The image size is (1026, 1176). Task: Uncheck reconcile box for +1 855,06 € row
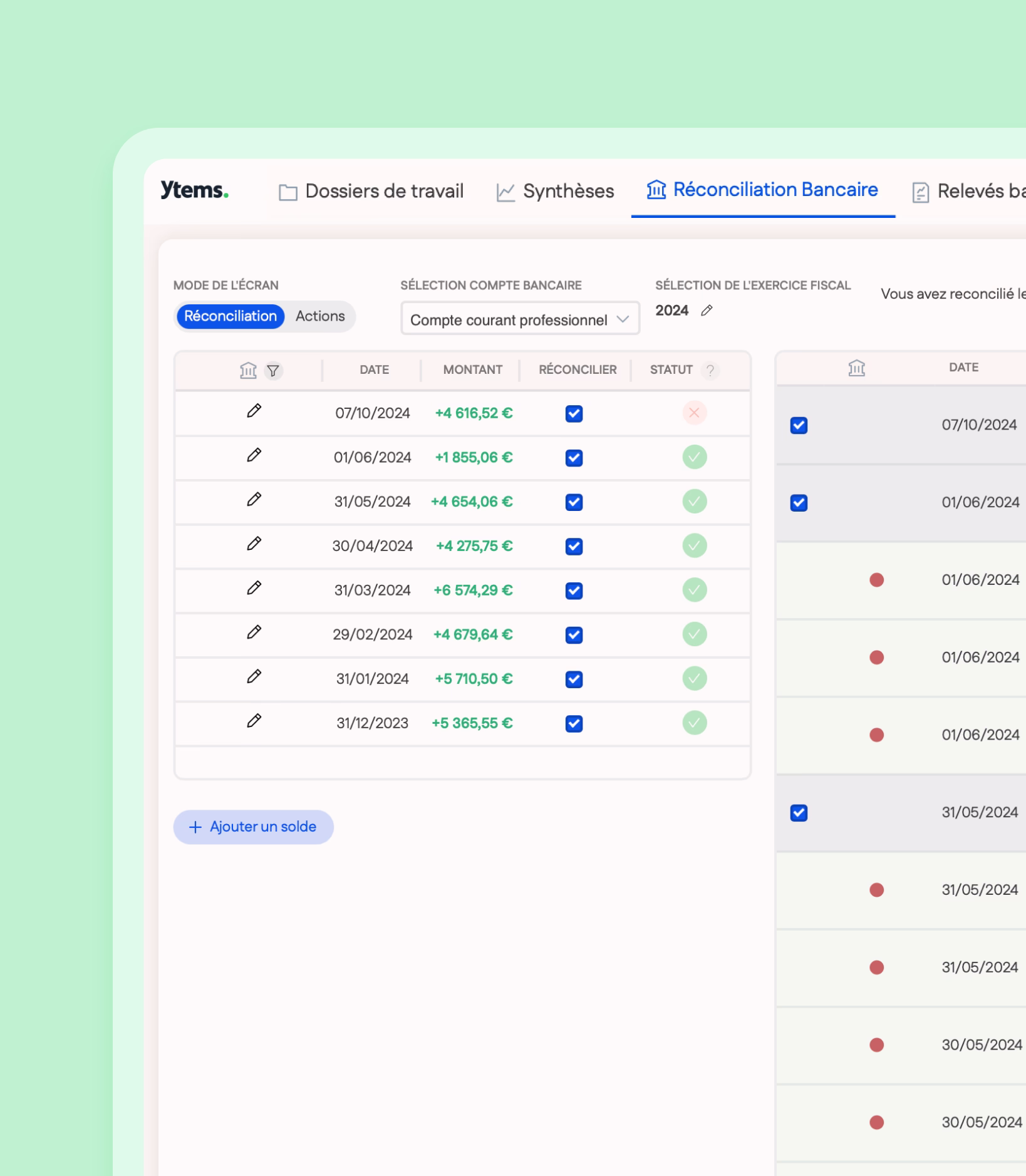(x=574, y=458)
